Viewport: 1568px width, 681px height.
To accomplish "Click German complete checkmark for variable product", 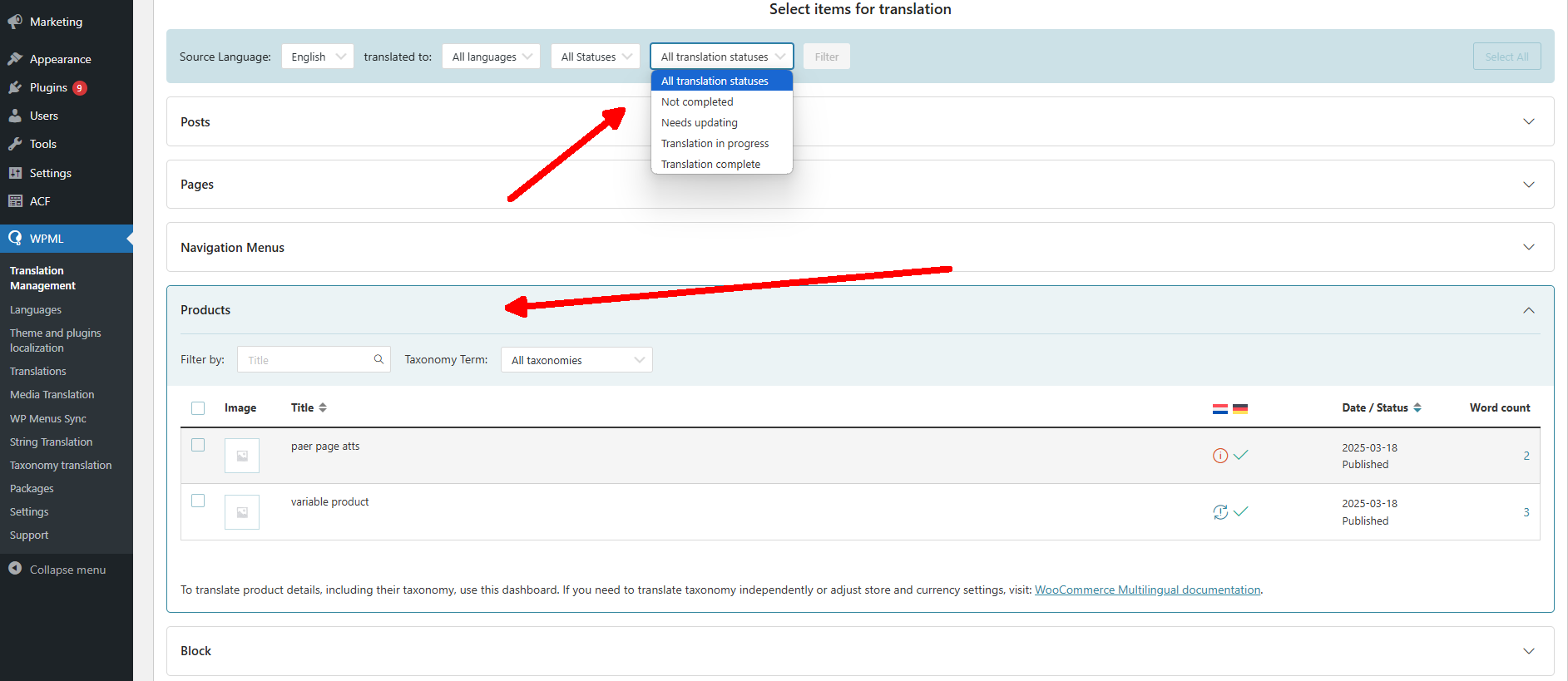I will point(1240,512).
